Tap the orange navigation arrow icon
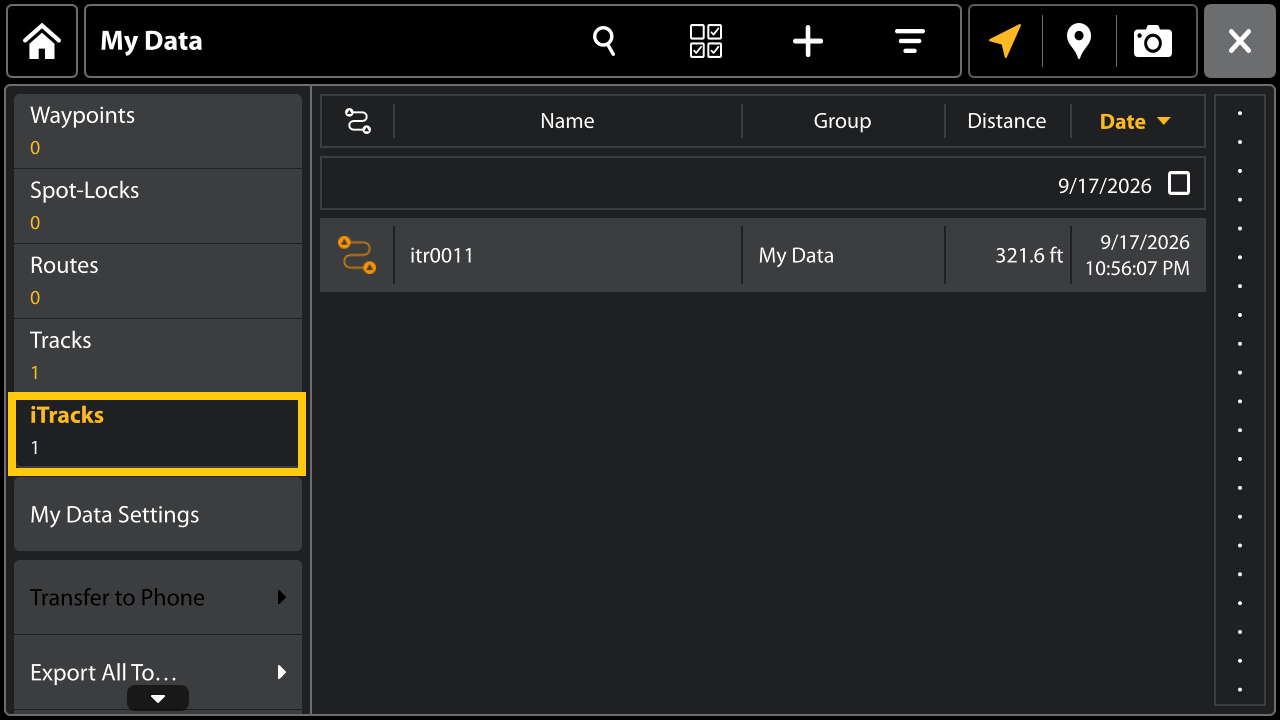1280x720 pixels. pyautogui.click(x=1005, y=41)
